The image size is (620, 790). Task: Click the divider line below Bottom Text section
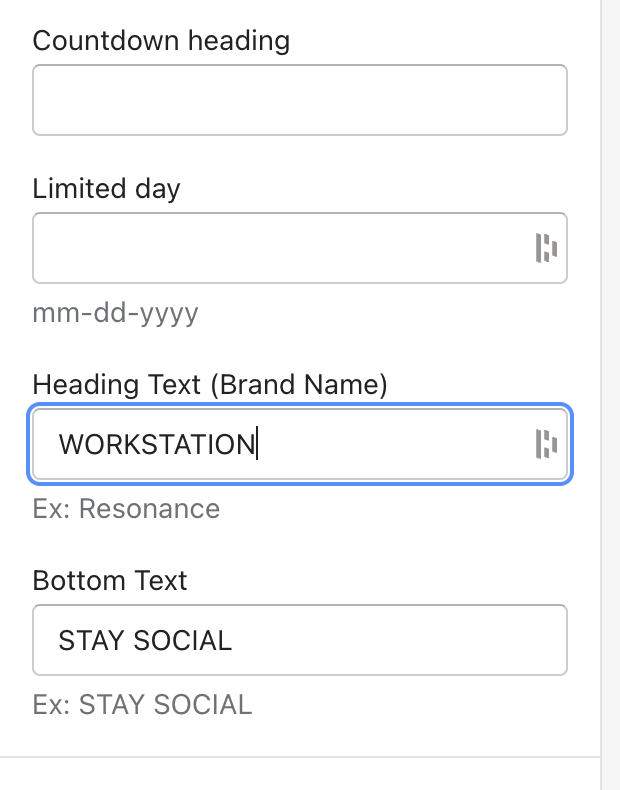[x=299, y=757]
